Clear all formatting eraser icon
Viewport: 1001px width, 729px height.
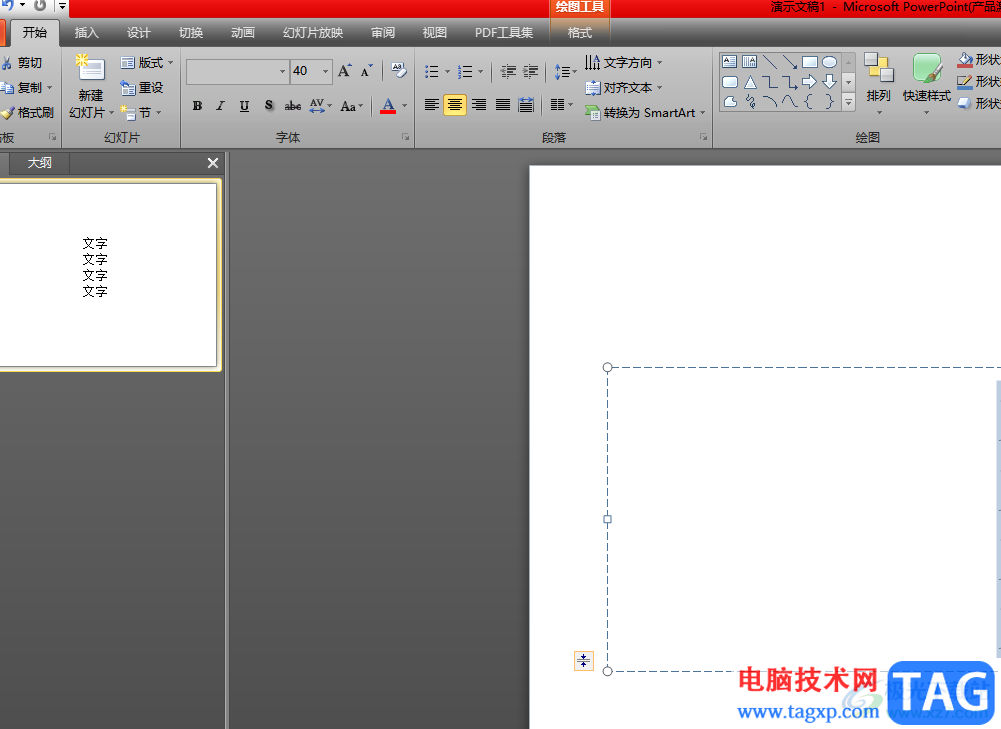tap(399, 70)
